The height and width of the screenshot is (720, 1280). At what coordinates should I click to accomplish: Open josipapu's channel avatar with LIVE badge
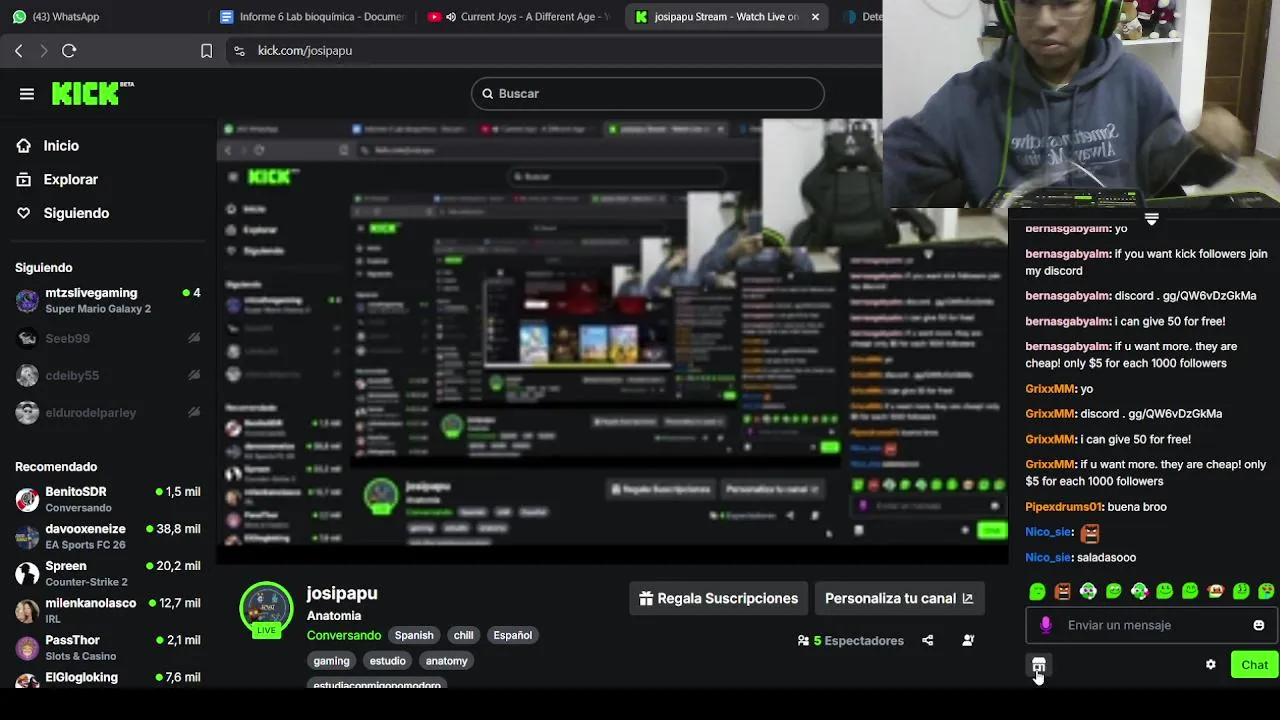[265, 609]
